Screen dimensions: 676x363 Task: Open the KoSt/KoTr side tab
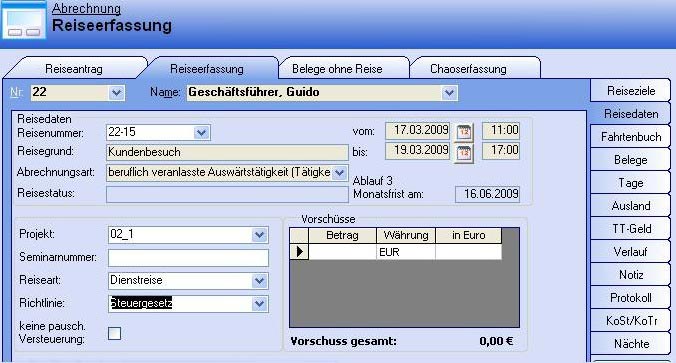click(631, 321)
